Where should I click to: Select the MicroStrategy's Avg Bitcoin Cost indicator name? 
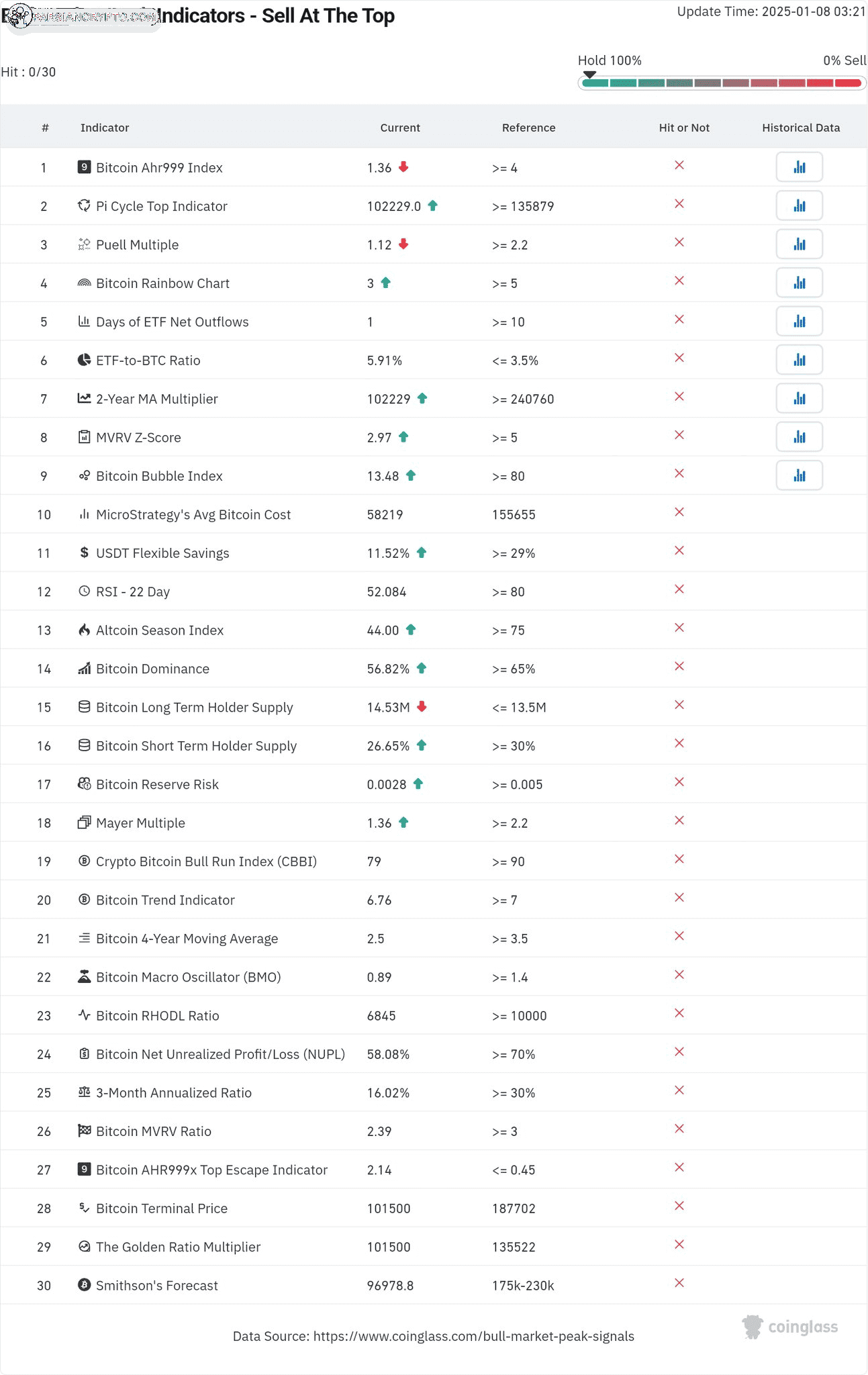pyautogui.click(x=193, y=514)
